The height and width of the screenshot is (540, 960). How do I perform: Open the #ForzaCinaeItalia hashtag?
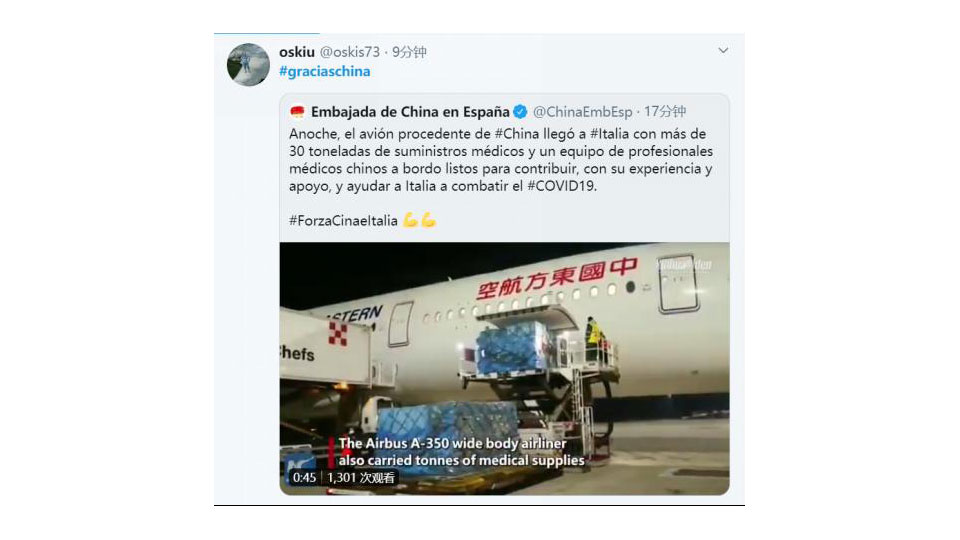[x=343, y=220]
